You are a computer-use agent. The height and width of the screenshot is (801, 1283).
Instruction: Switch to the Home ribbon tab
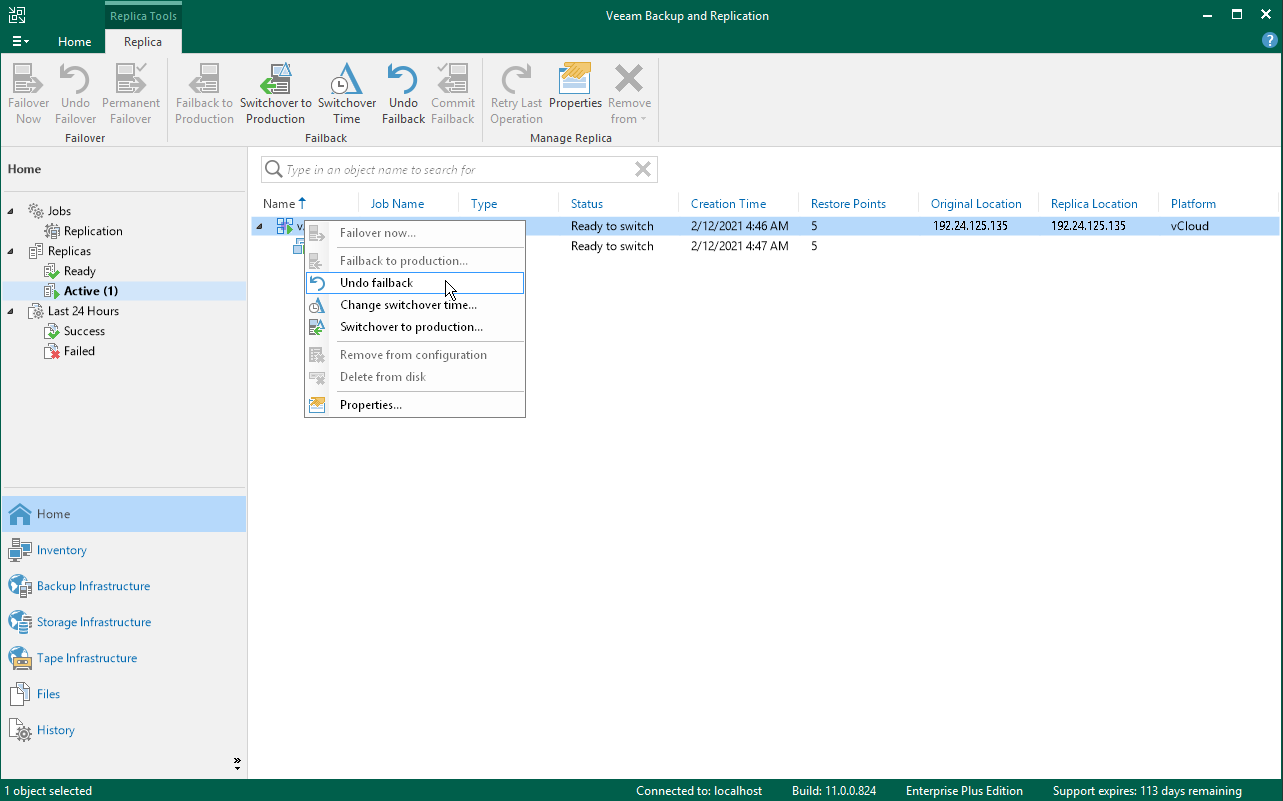pos(75,42)
